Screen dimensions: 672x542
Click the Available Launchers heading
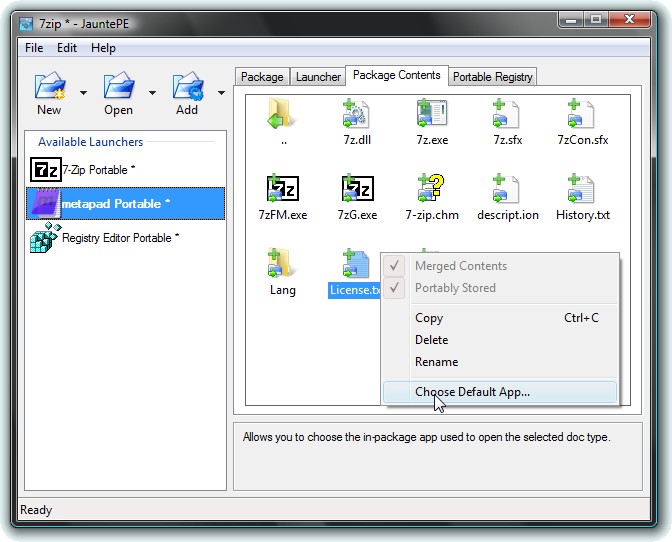[90, 142]
